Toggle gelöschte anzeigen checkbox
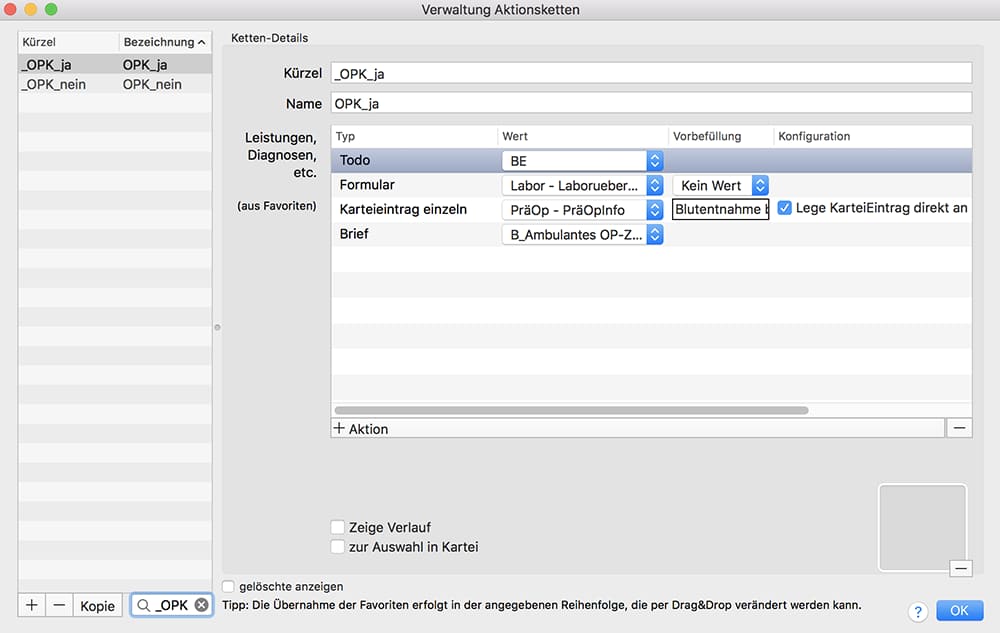The image size is (1000, 633). 228,586
